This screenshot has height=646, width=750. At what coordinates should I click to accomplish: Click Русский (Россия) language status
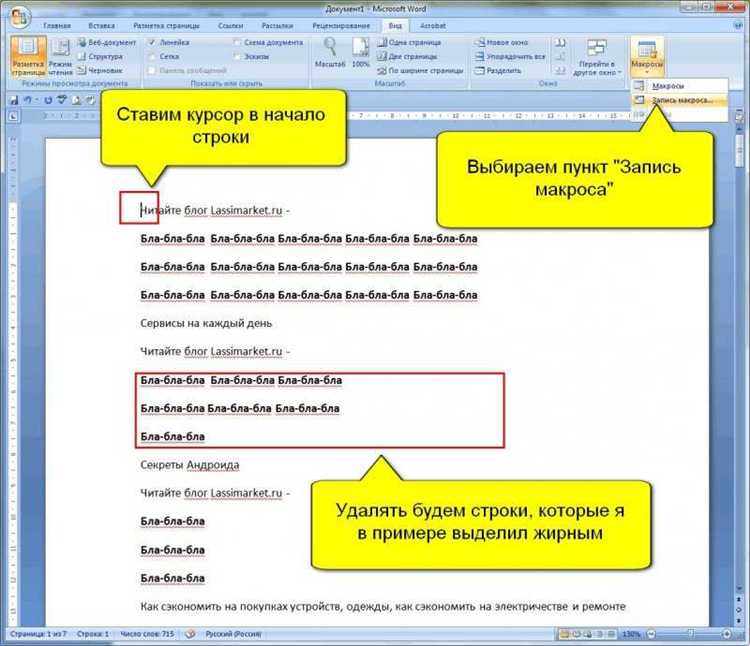(x=233, y=634)
